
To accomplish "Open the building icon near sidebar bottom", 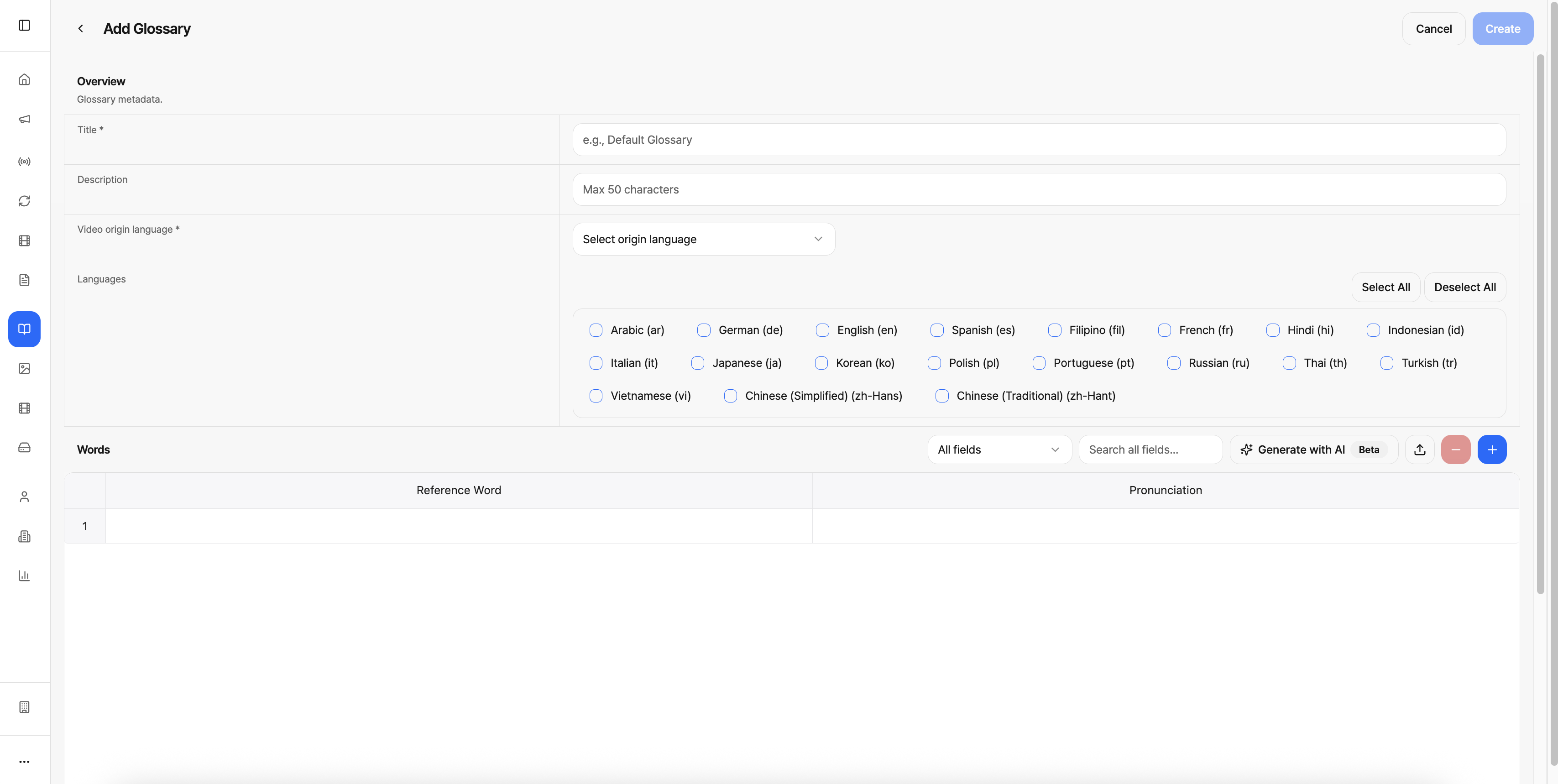I will tap(24, 707).
